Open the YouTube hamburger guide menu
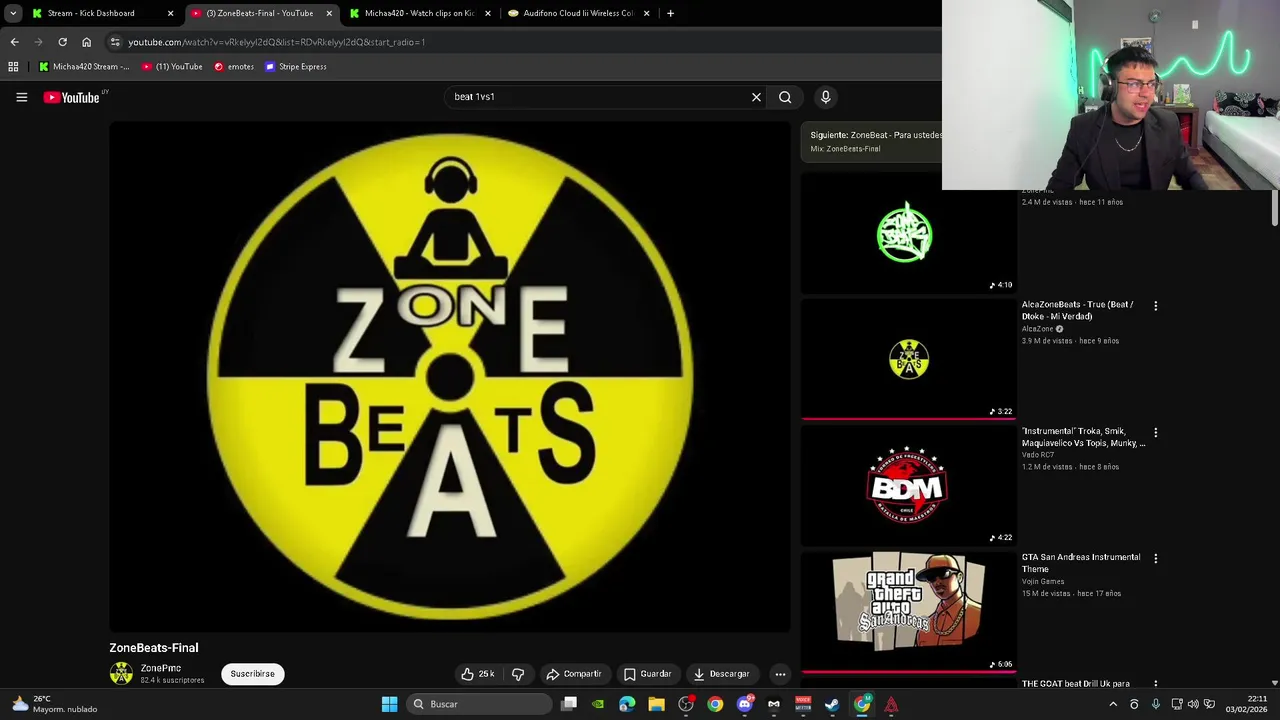The height and width of the screenshot is (720, 1280). pyautogui.click(x=21, y=97)
